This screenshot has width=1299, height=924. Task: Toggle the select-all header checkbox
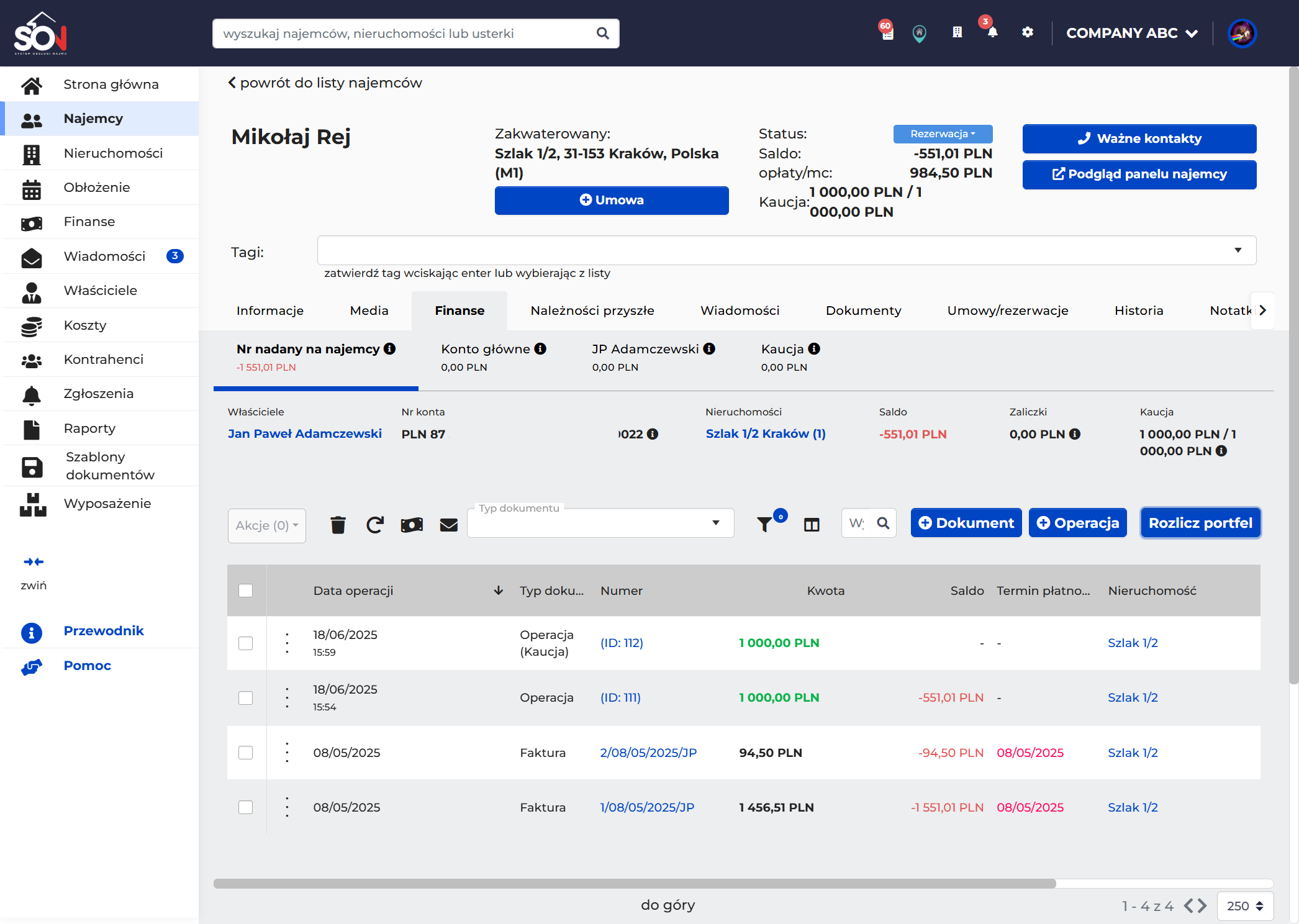point(246,591)
